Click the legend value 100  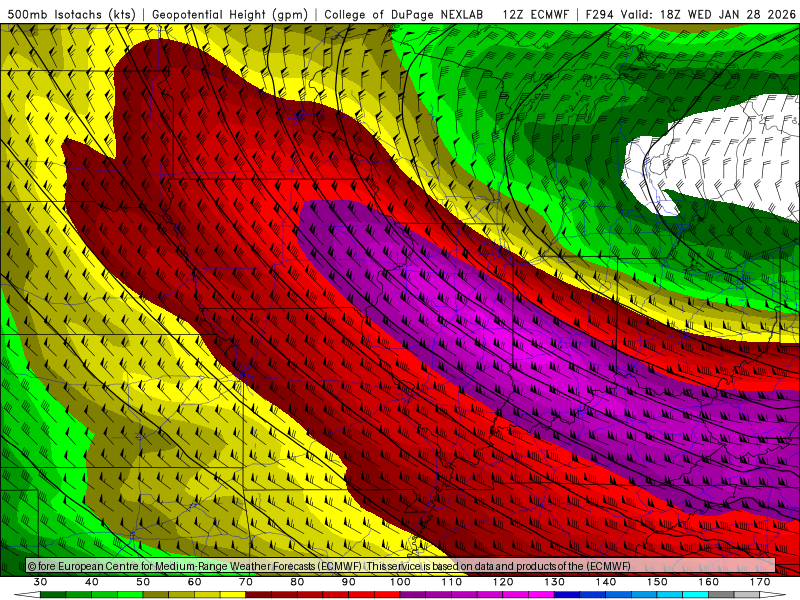[x=400, y=582]
